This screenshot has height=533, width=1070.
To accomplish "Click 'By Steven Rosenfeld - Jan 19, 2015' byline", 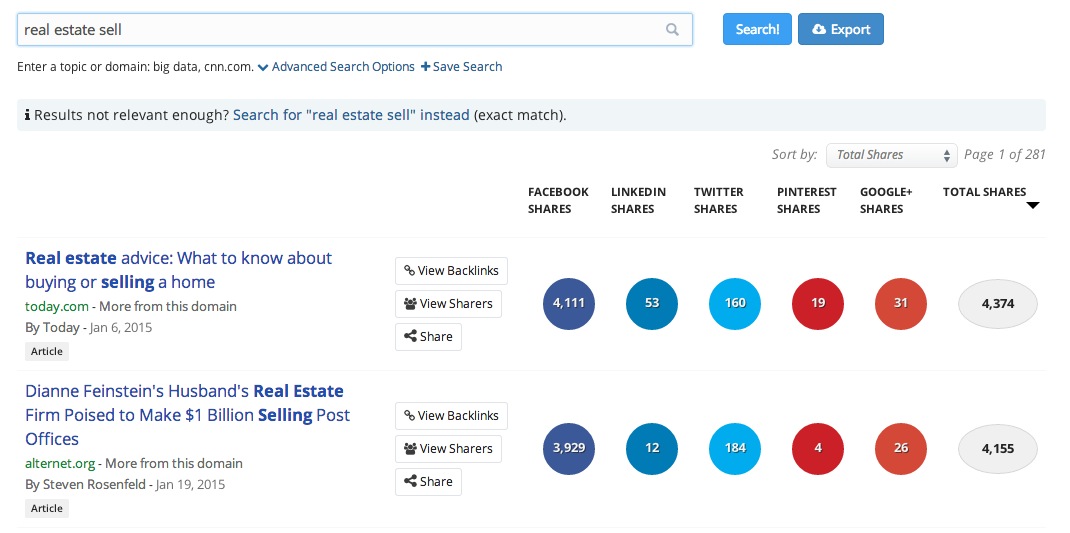I will (125, 485).
